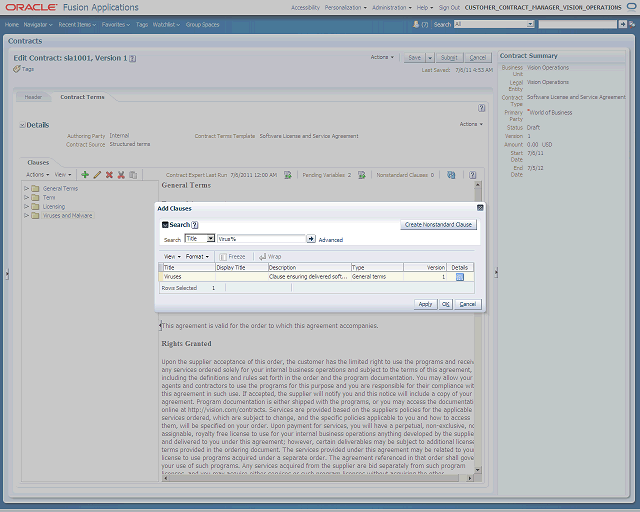This screenshot has width=640, height=512.
Task: Click the Save button
Action: click(415, 58)
